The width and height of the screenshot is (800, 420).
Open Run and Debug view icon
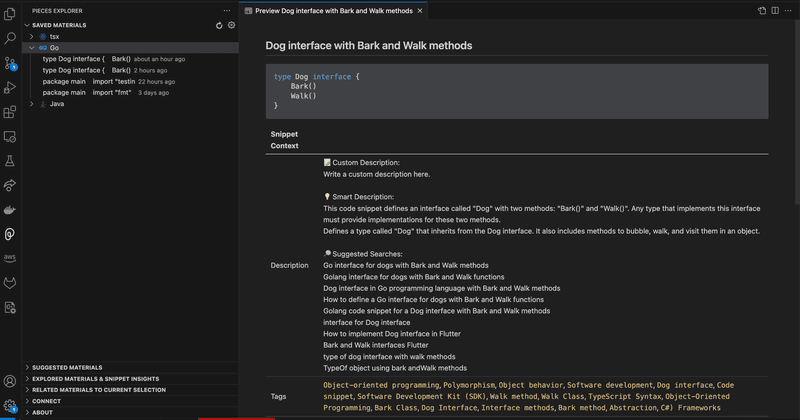[x=10, y=87]
